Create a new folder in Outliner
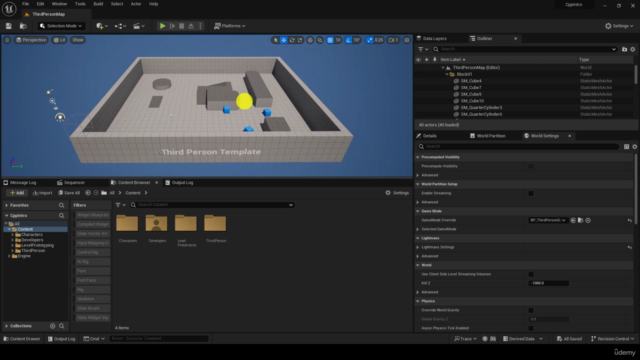 624,49
